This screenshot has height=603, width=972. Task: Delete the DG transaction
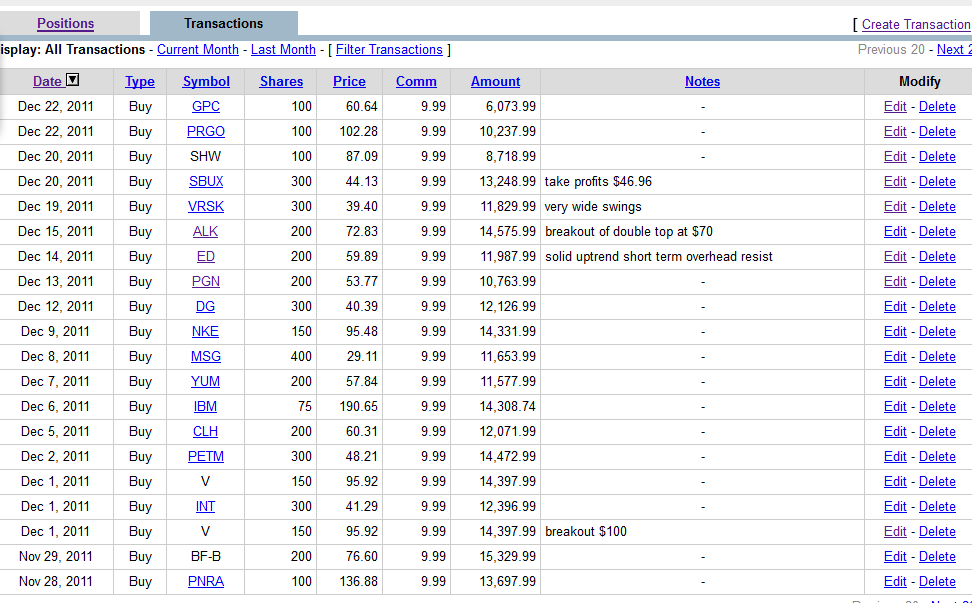click(x=937, y=306)
